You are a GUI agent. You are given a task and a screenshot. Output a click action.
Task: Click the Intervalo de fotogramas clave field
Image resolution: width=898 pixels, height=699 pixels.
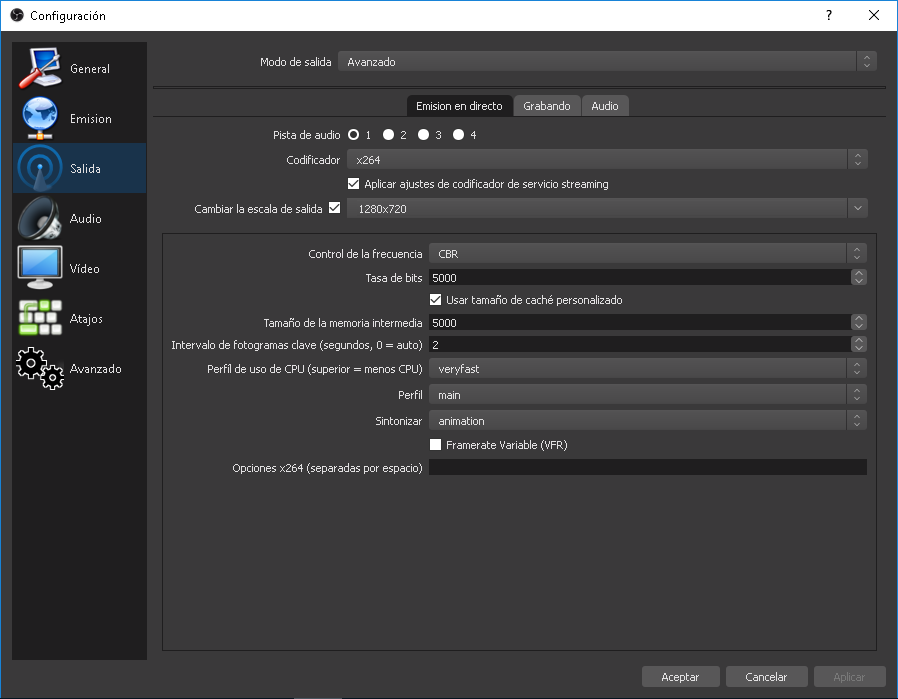(x=640, y=344)
